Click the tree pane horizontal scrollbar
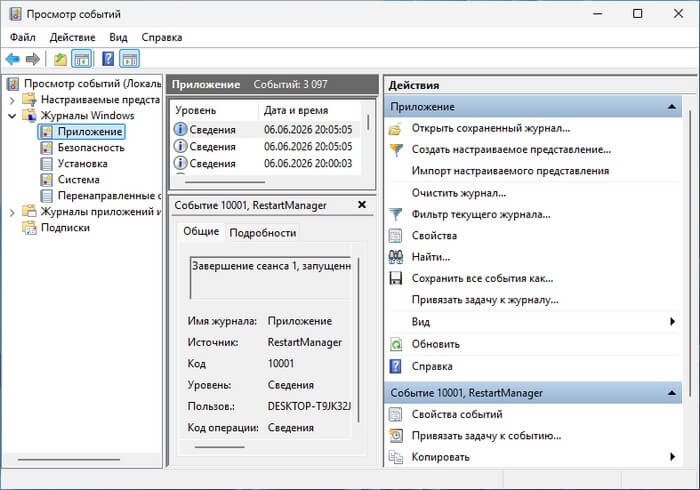700x490 pixels. point(69,459)
